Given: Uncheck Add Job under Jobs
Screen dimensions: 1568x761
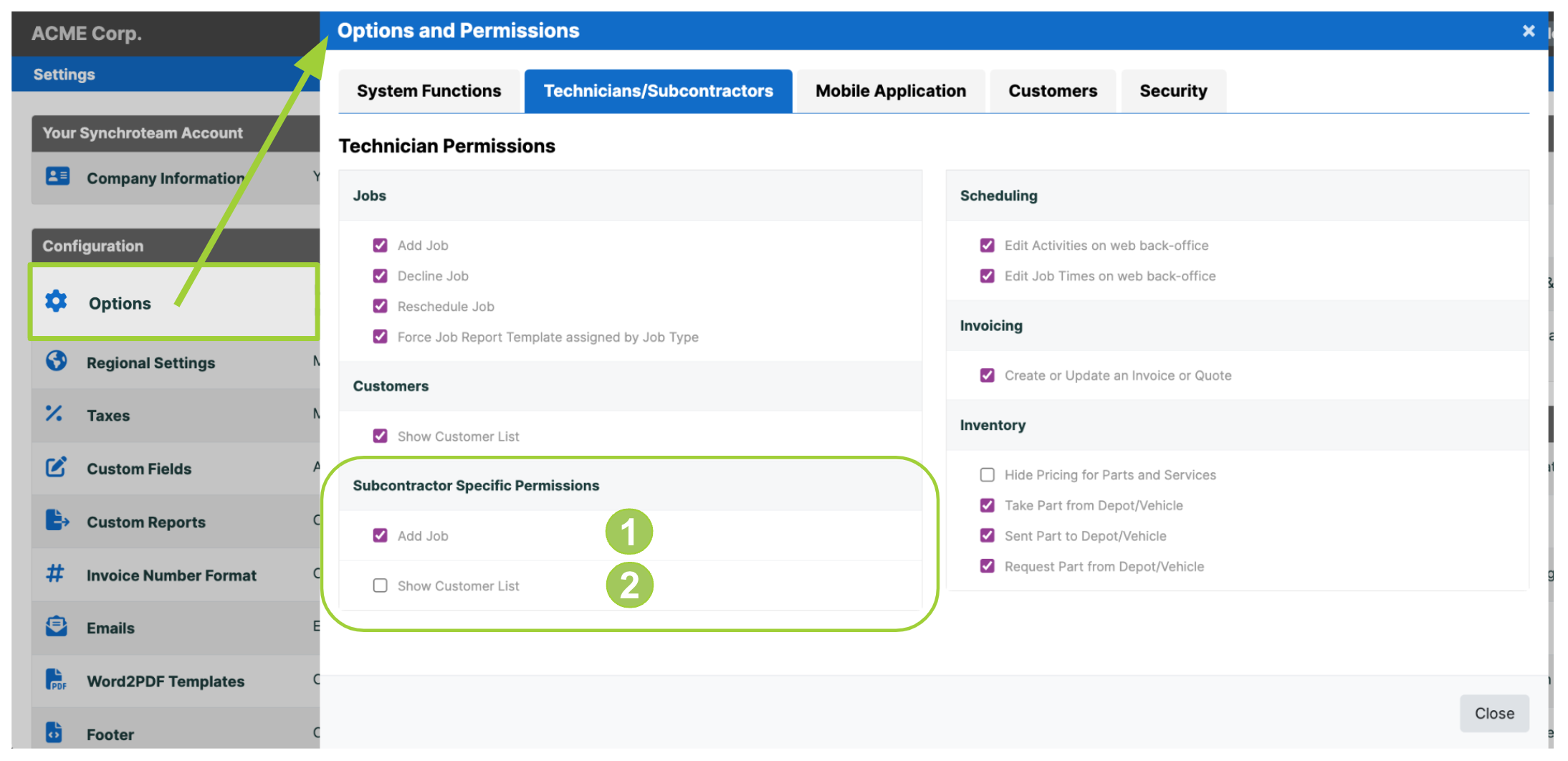Looking at the screenshot, I should click(x=380, y=245).
